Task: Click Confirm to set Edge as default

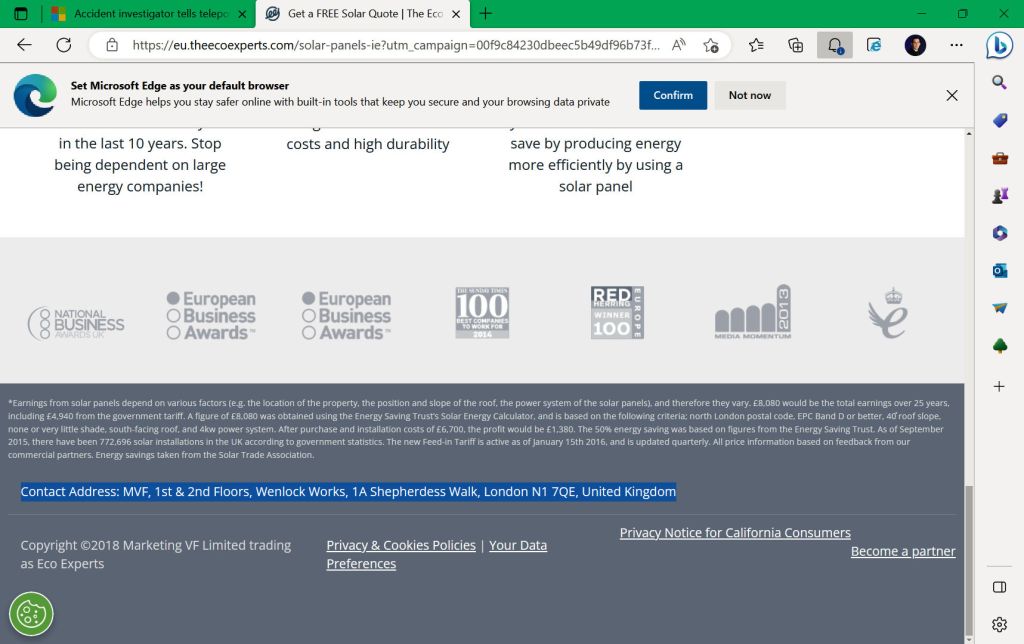Action: (x=673, y=95)
